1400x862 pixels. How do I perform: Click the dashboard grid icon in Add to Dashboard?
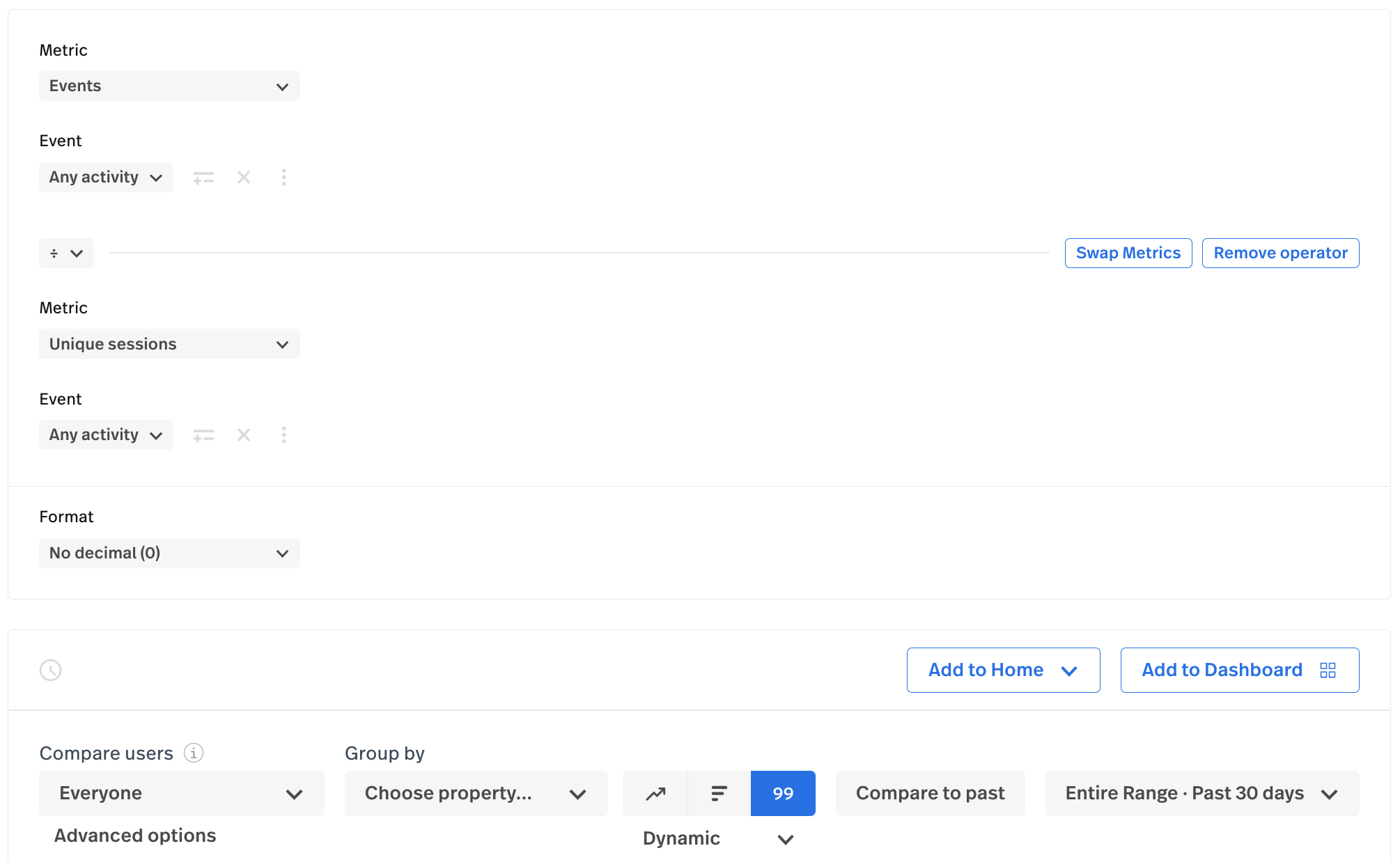tap(1329, 670)
